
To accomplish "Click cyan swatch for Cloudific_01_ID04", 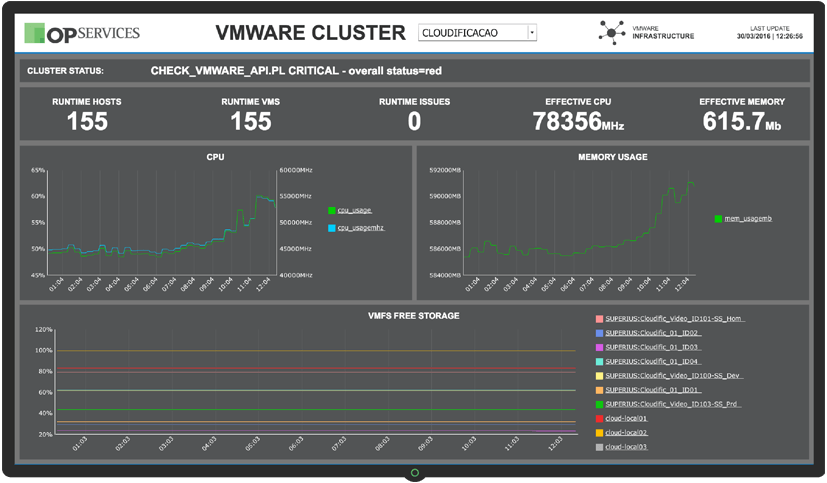I will pyautogui.click(x=599, y=361).
